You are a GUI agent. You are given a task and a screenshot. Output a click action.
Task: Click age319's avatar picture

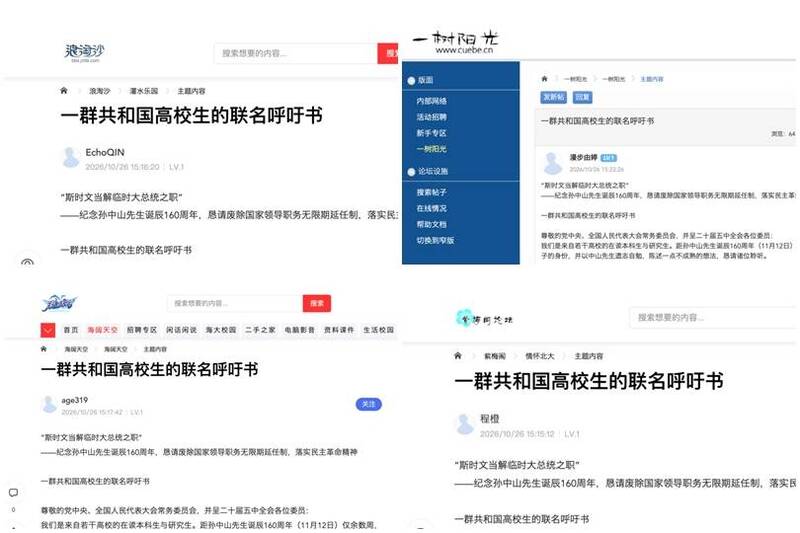pos(49,404)
